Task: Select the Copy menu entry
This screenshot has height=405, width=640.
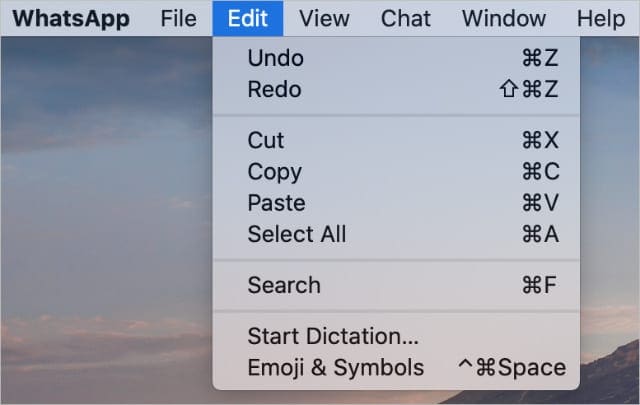Action: 274,172
